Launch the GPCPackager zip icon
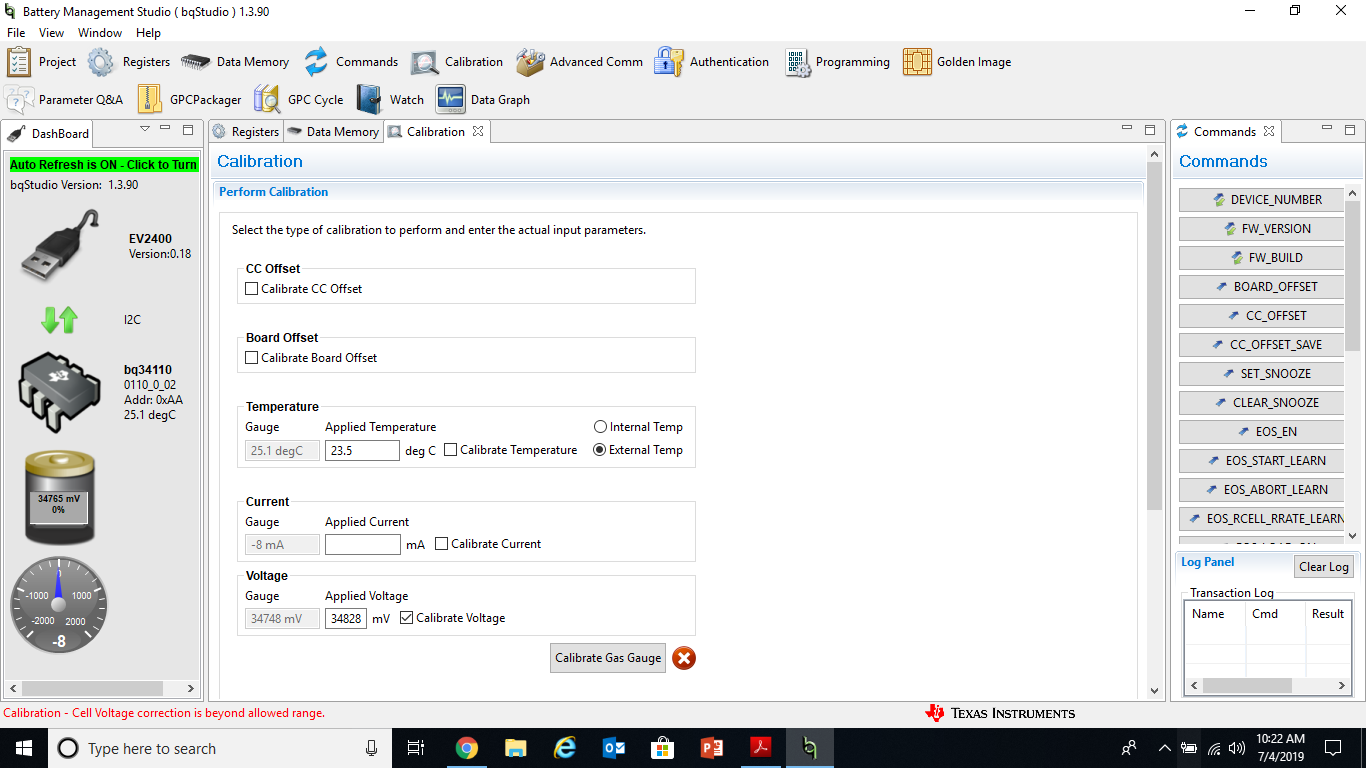Screen dimensions: 1366x768 tap(150, 100)
